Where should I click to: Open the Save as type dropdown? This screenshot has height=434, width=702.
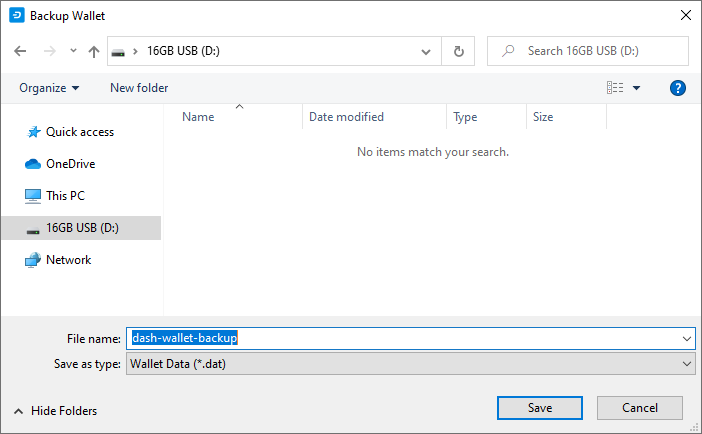tap(686, 364)
